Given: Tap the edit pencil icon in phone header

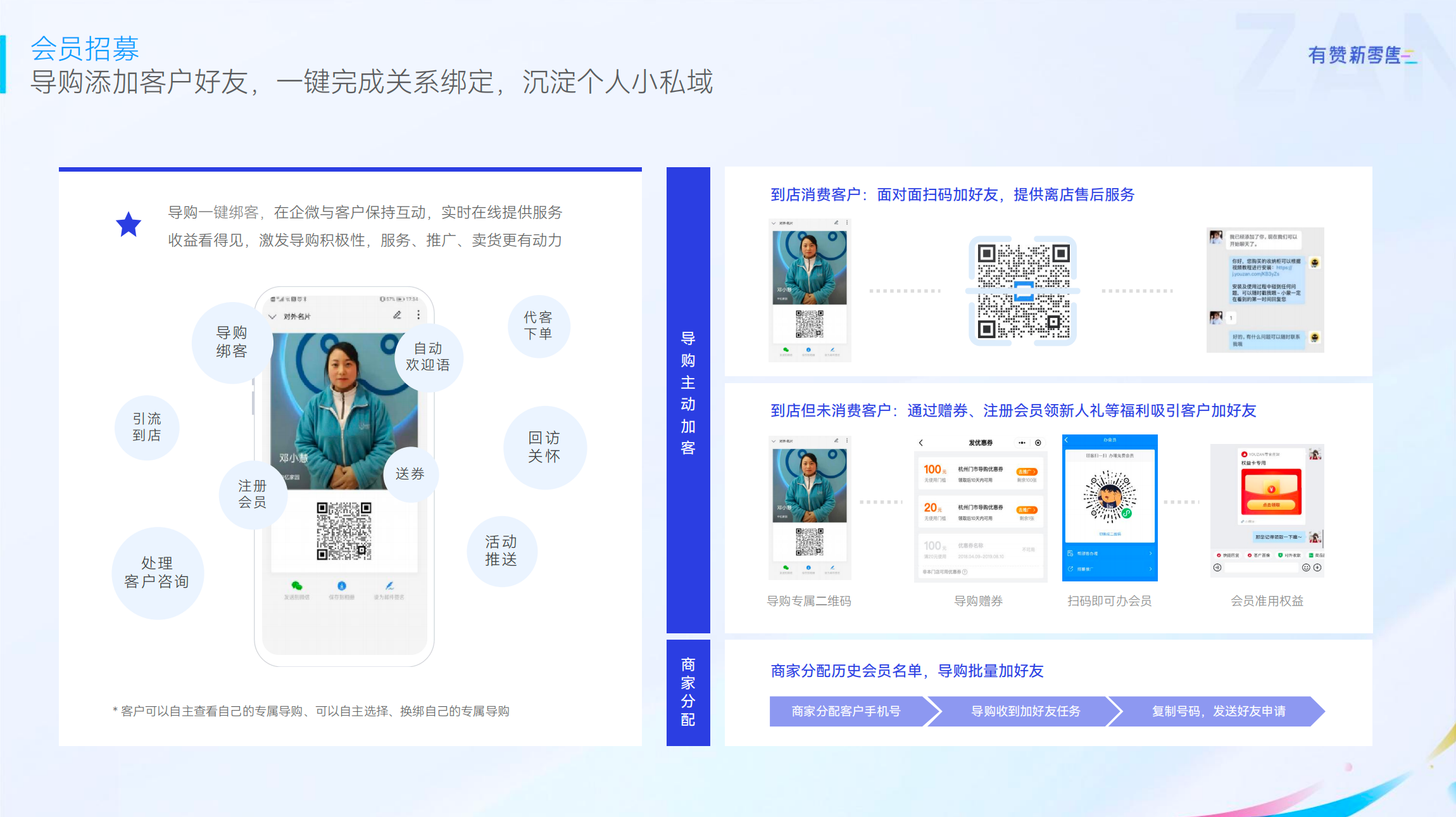Looking at the screenshot, I should (x=397, y=315).
